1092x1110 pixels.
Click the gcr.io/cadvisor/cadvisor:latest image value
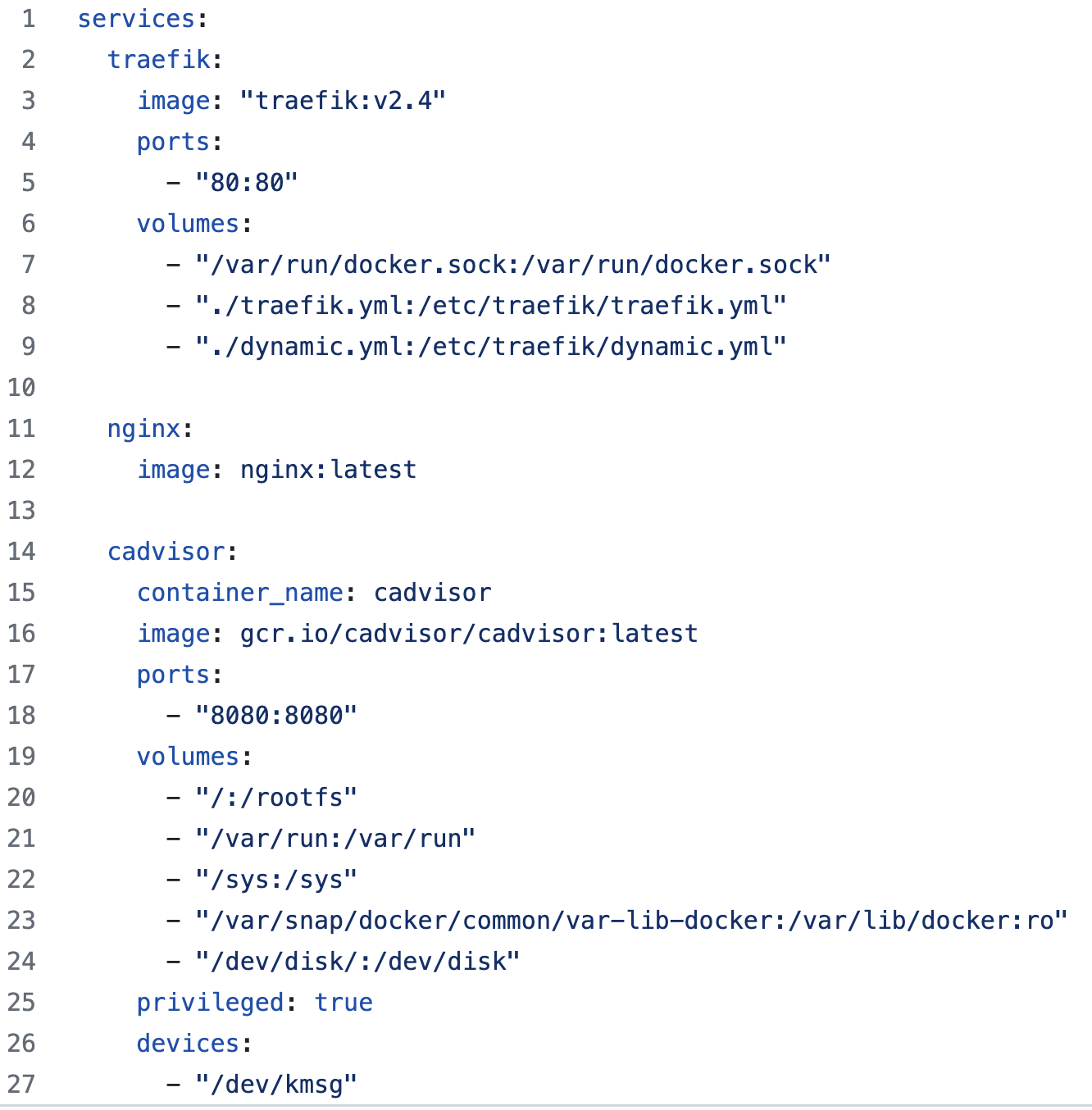coord(469,634)
